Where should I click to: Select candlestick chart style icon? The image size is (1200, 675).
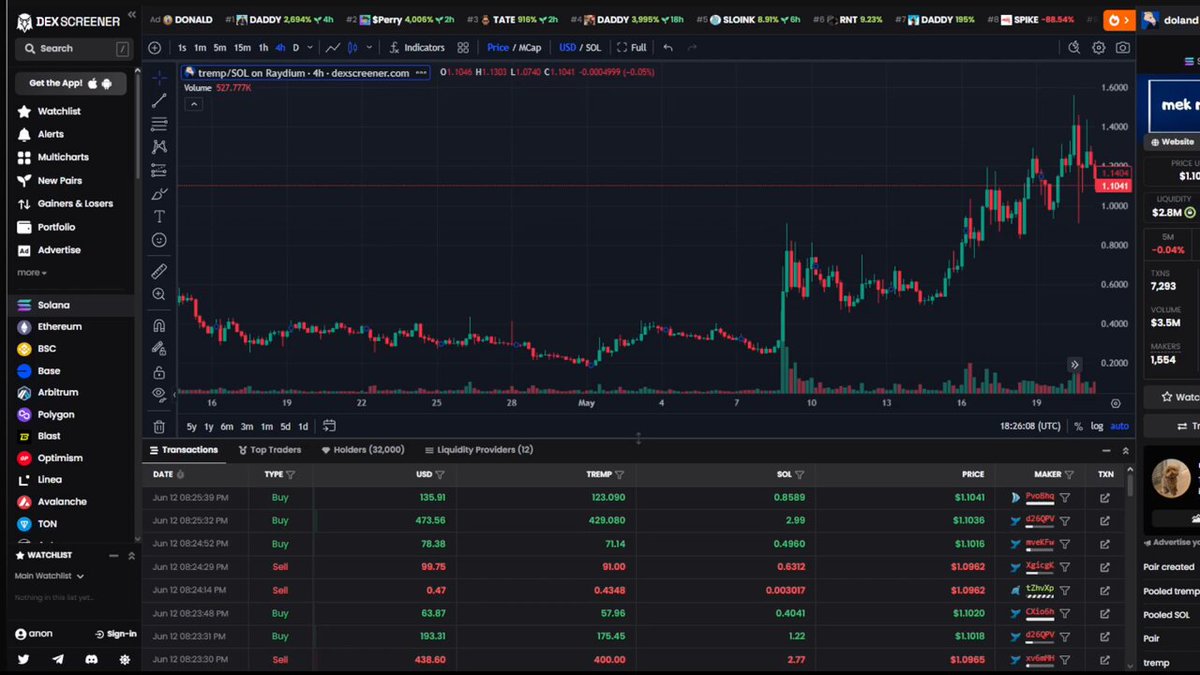coord(353,47)
